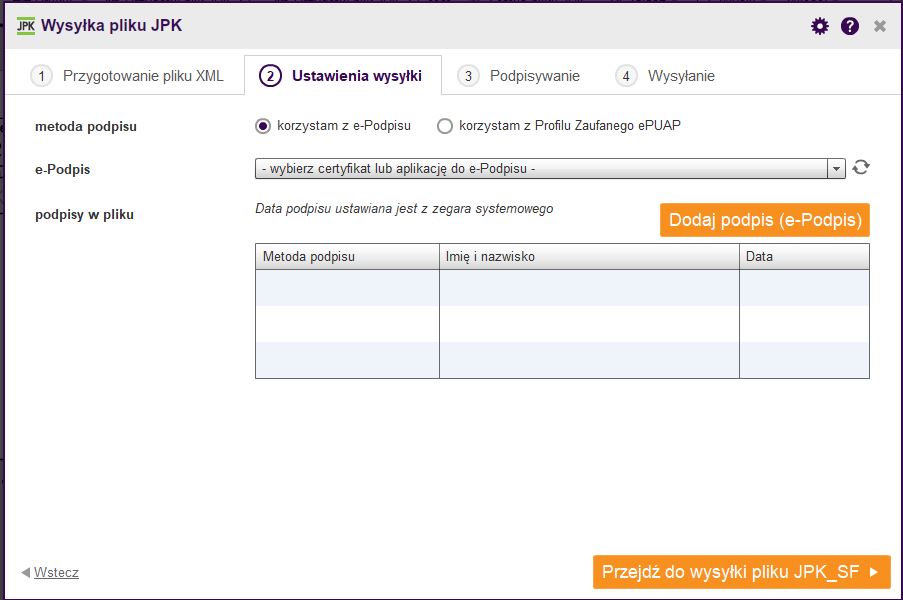
Task: Close the Wysyłka pliku JPK dialog
Action: (879, 26)
